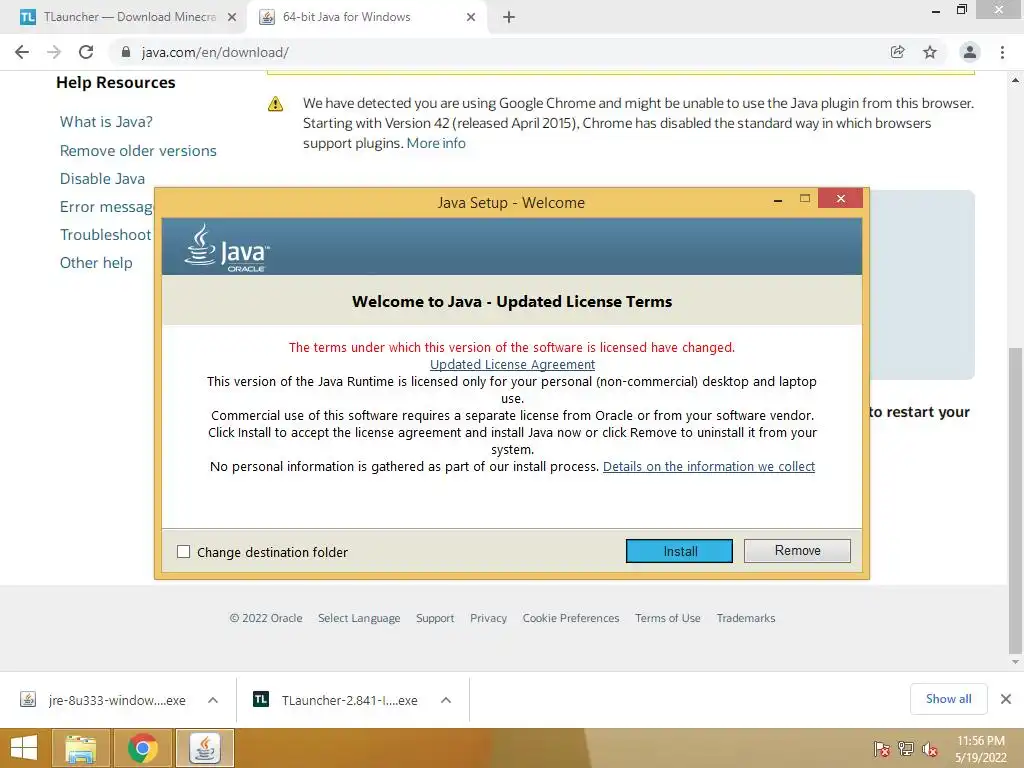Viewport: 1024px width, 768px height.
Task: Close the downloads bar
Action: click(1006, 699)
